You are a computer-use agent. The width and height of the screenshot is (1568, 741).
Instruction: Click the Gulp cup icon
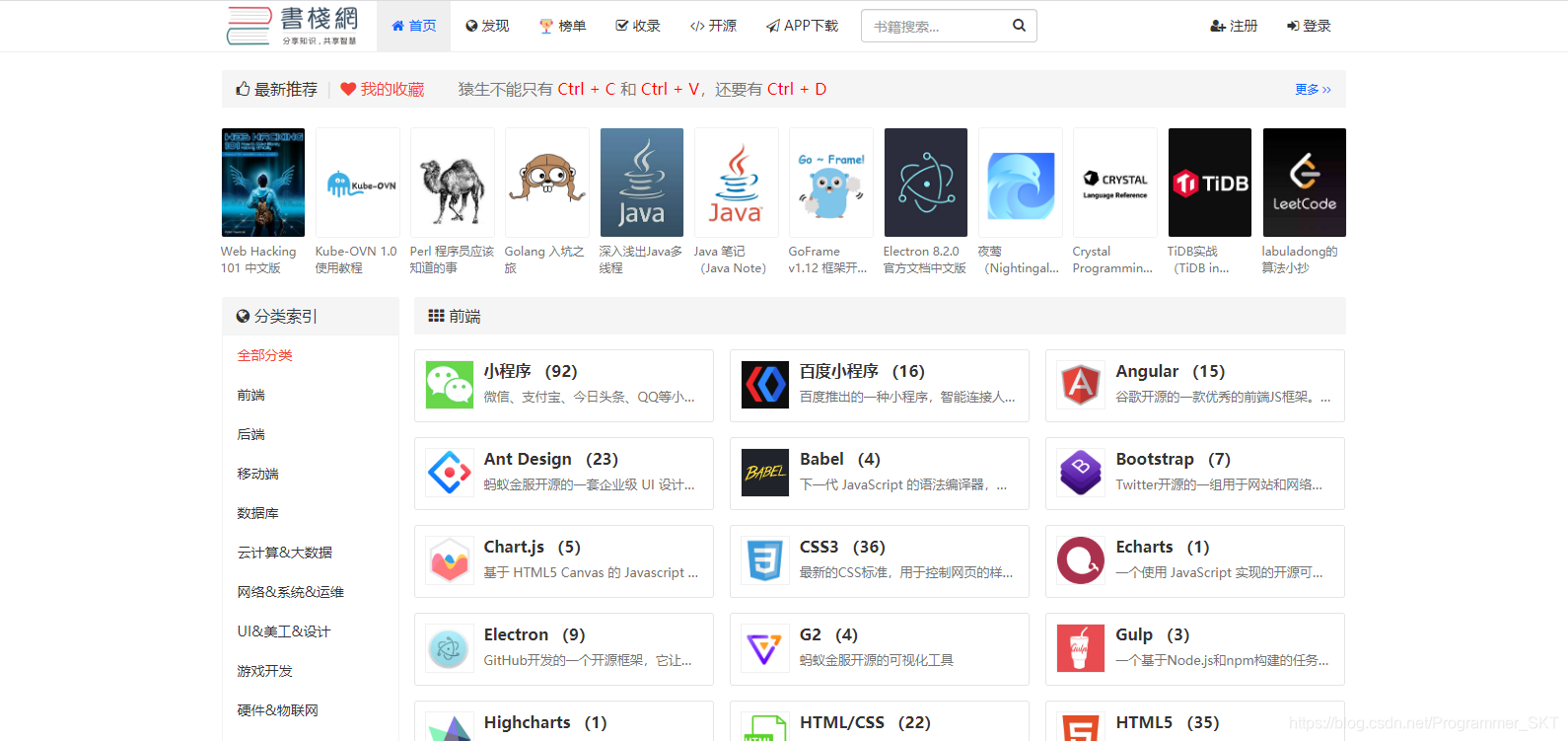(1081, 648)
